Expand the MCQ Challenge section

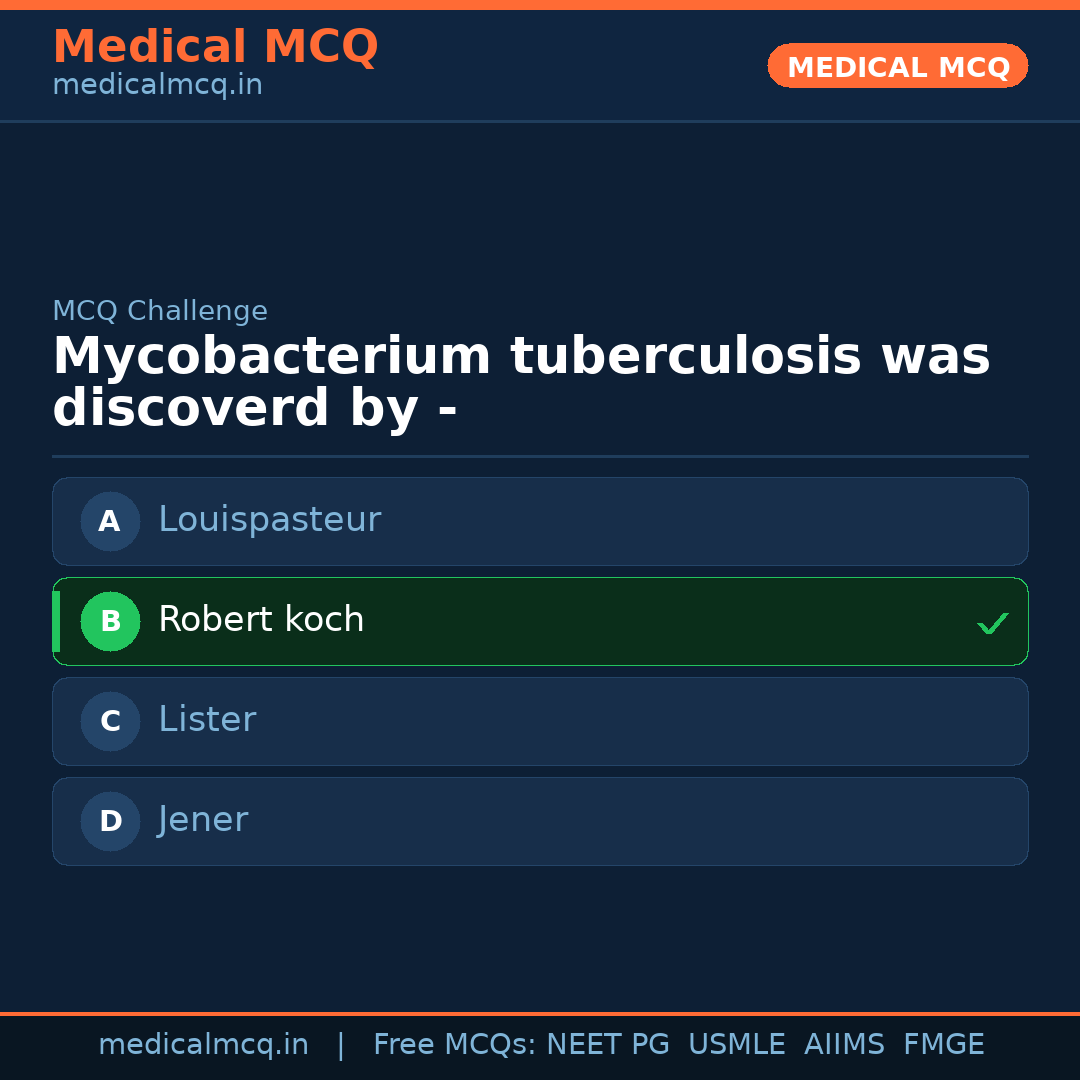(x=160, y=311)
